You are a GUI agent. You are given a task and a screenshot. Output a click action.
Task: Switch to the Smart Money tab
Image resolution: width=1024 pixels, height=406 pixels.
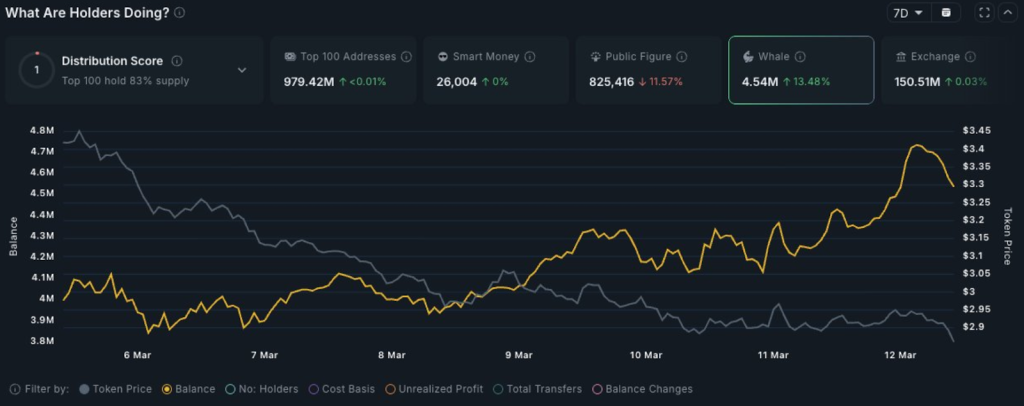click(495, 70)
